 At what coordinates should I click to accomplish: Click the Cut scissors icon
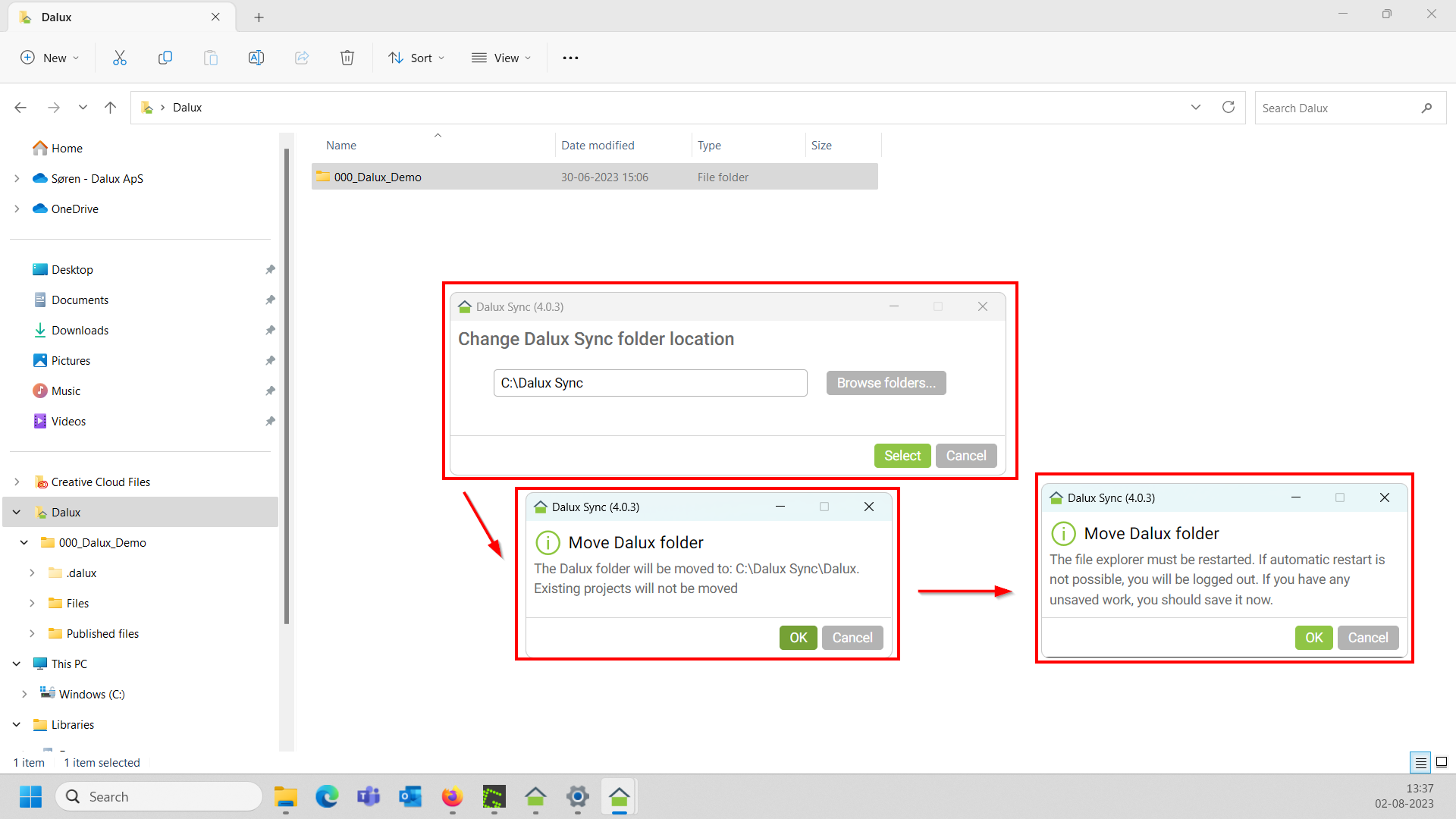pos(120,58)
